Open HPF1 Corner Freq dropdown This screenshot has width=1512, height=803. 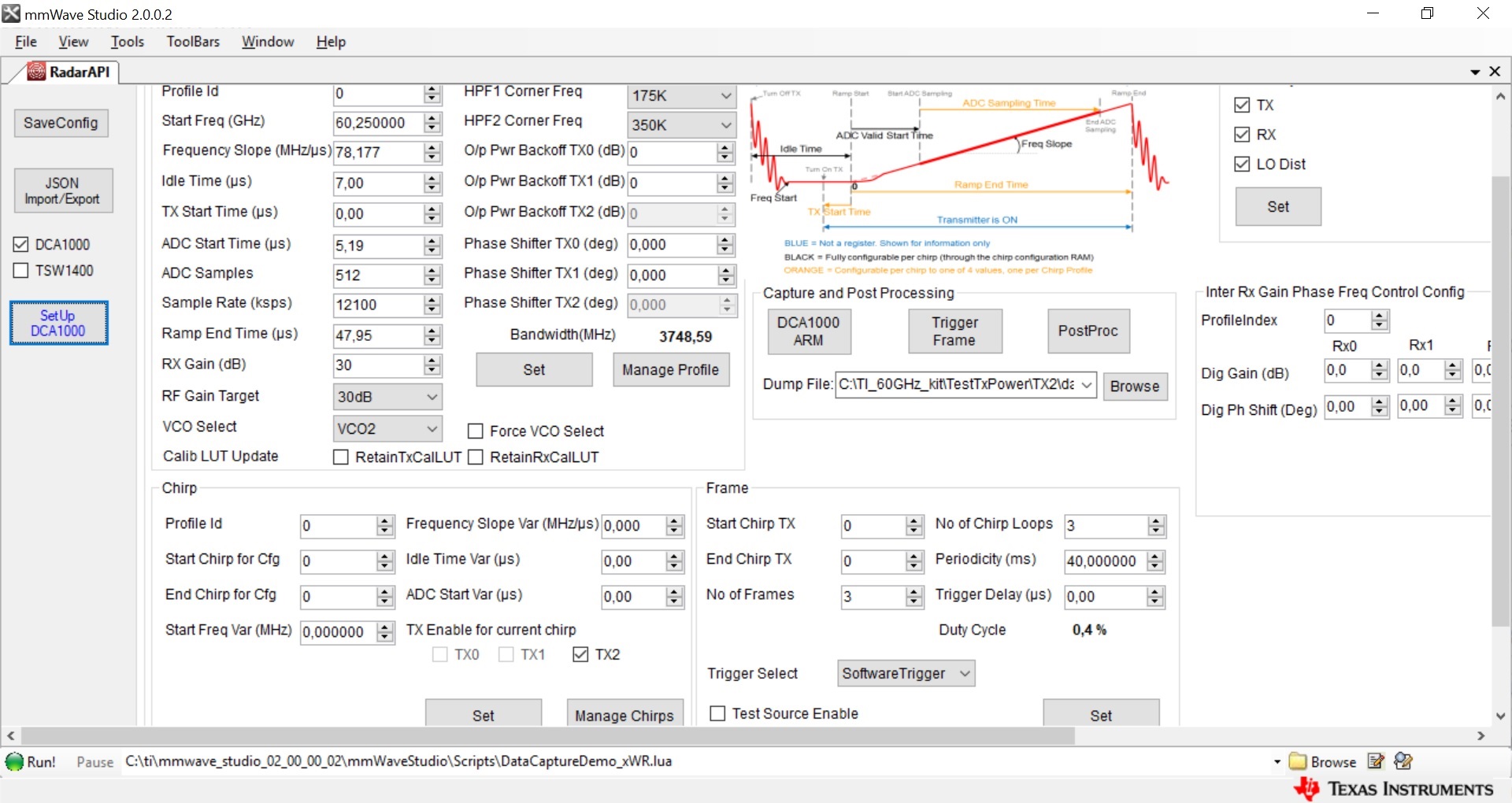tap(682, 95)
